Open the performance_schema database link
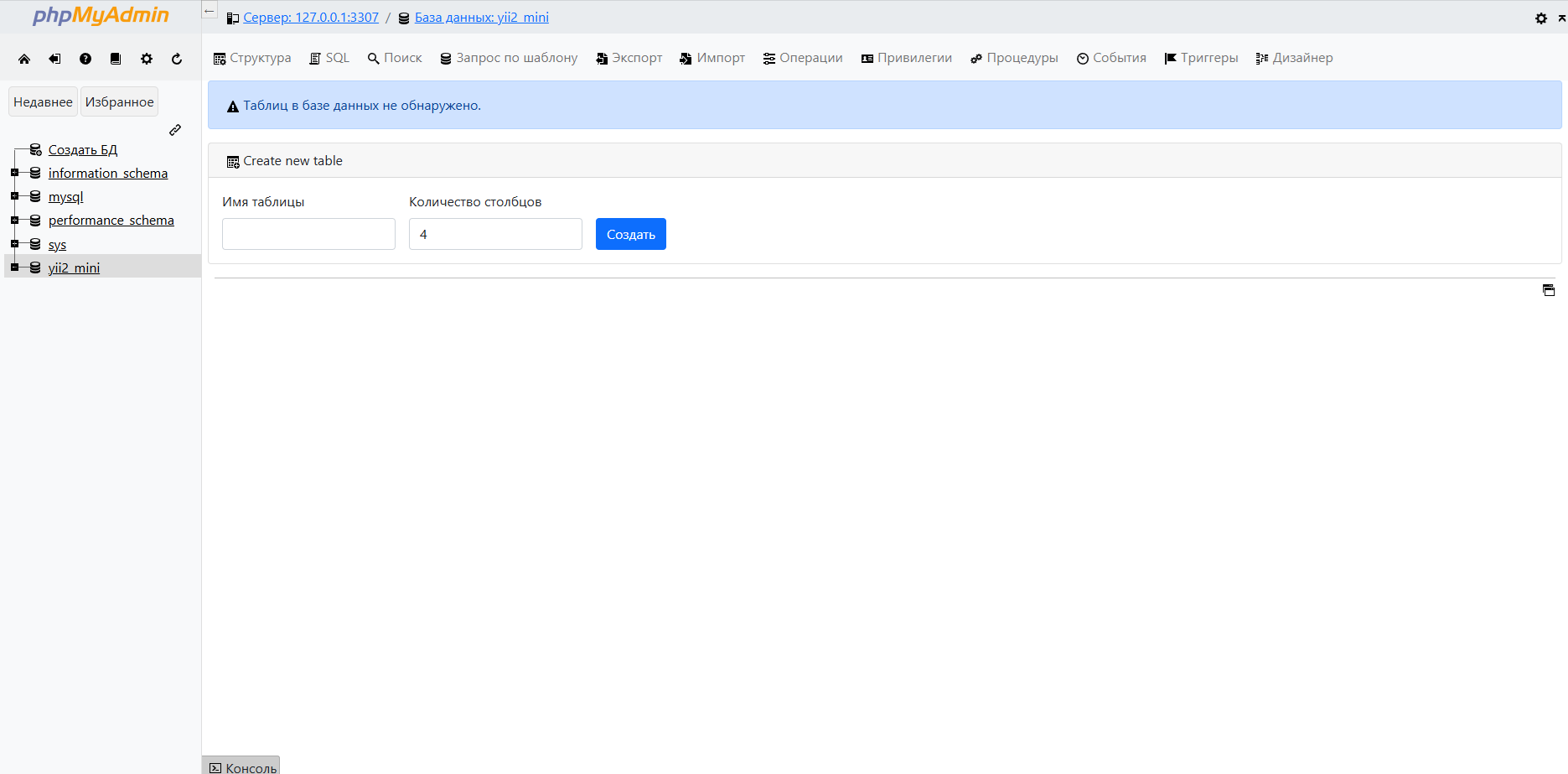Image resolution: width=1568 pixels, height=774 pixels. (x=111, y=220)
